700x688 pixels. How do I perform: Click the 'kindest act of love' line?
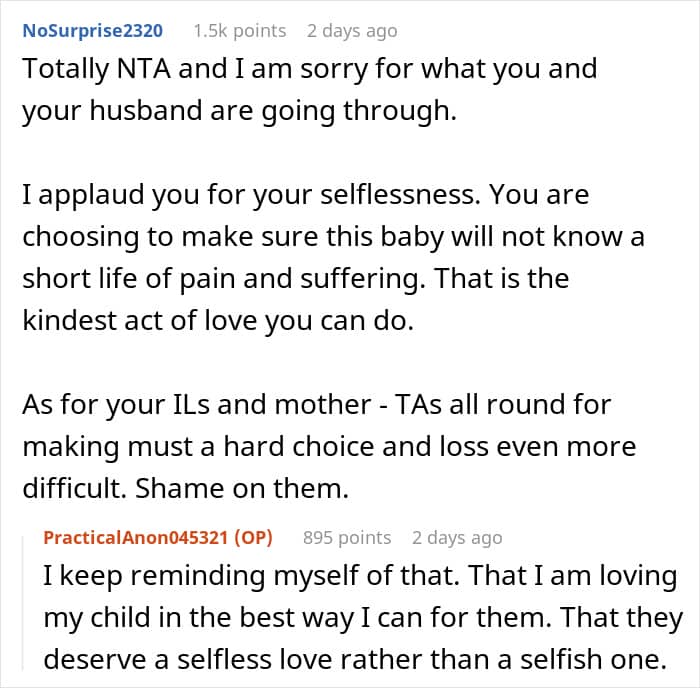[218, 321]
